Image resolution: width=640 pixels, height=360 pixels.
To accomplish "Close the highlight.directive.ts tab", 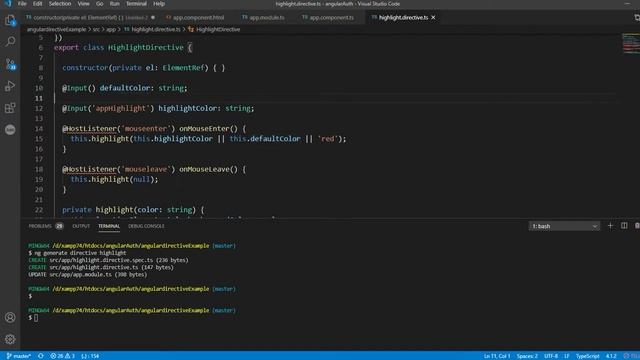I will pos(433,18).
